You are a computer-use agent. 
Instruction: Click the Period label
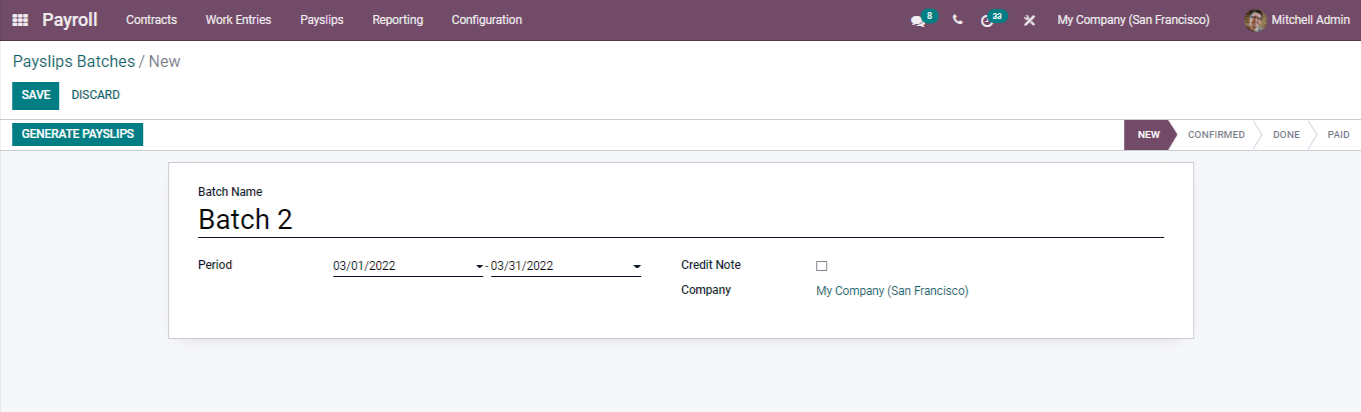point(215,265)
